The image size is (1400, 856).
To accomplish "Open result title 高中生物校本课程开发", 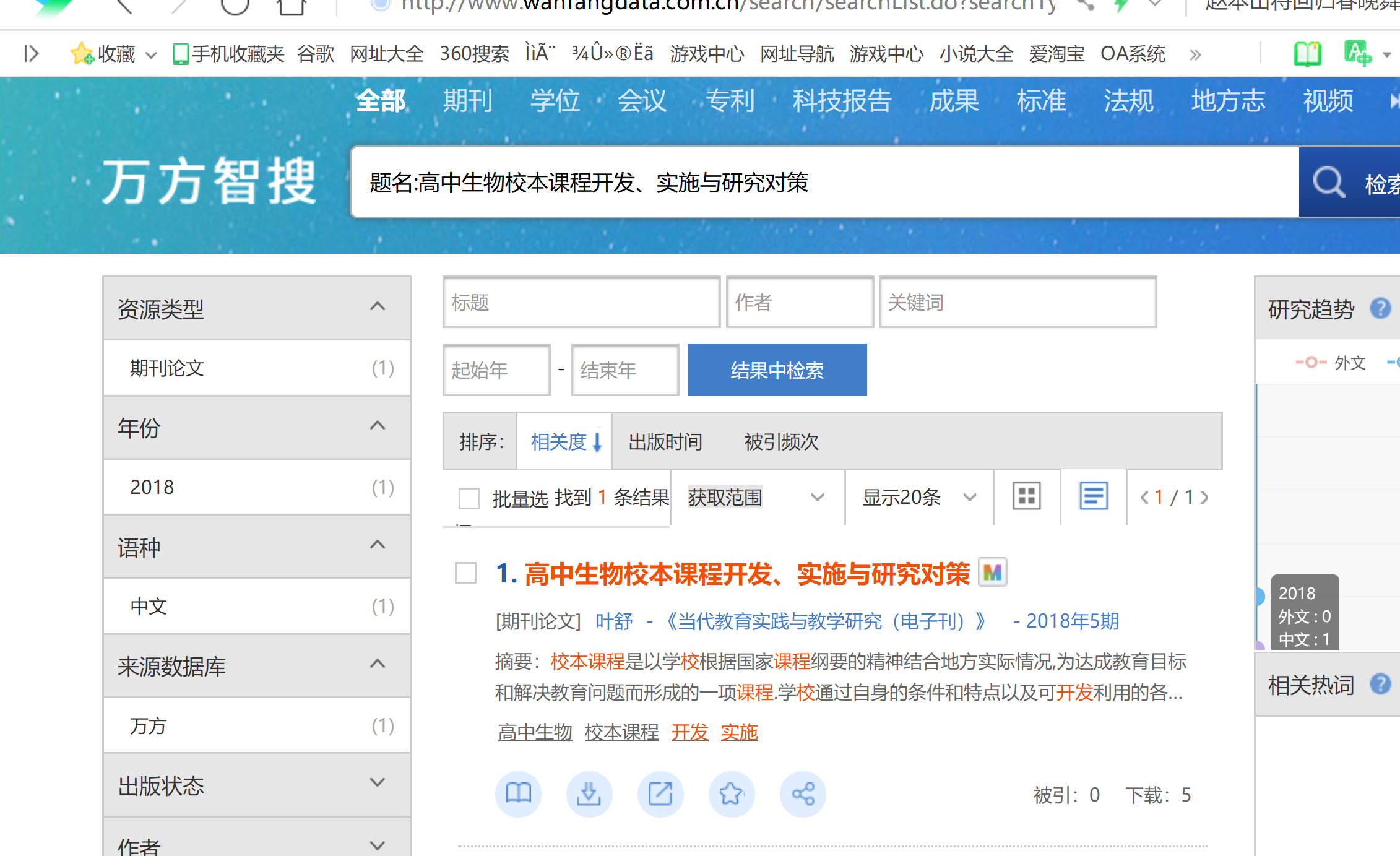I will (x=747, y=574).
